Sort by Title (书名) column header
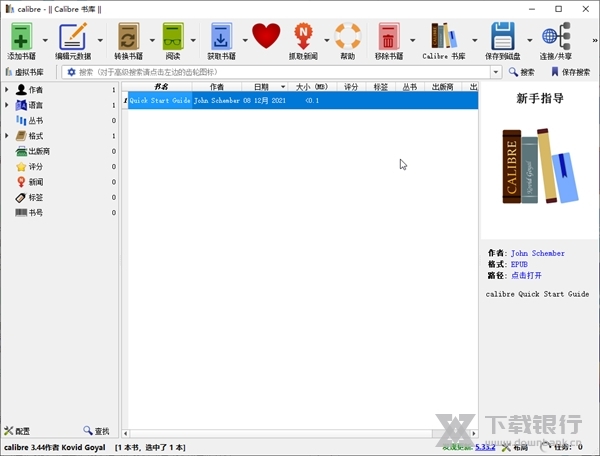 (160, 87)
